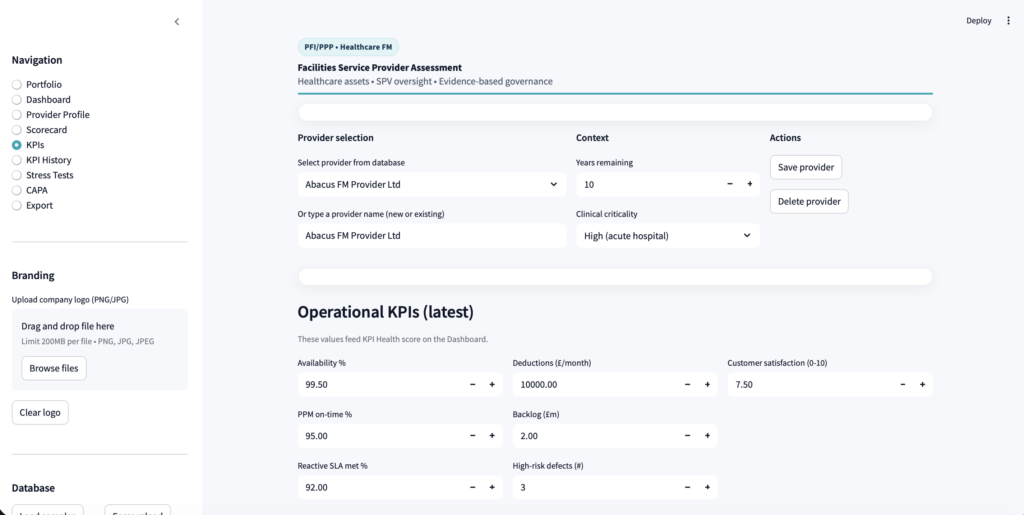Screen dimensions: 1024x515
Task: Reduce High-risk defects count with minus
Action: pos(687,487)
